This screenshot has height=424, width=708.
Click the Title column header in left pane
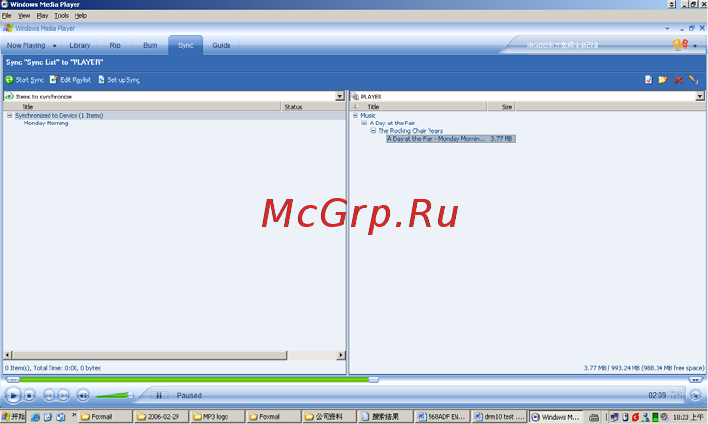click(x=142, y=107)
